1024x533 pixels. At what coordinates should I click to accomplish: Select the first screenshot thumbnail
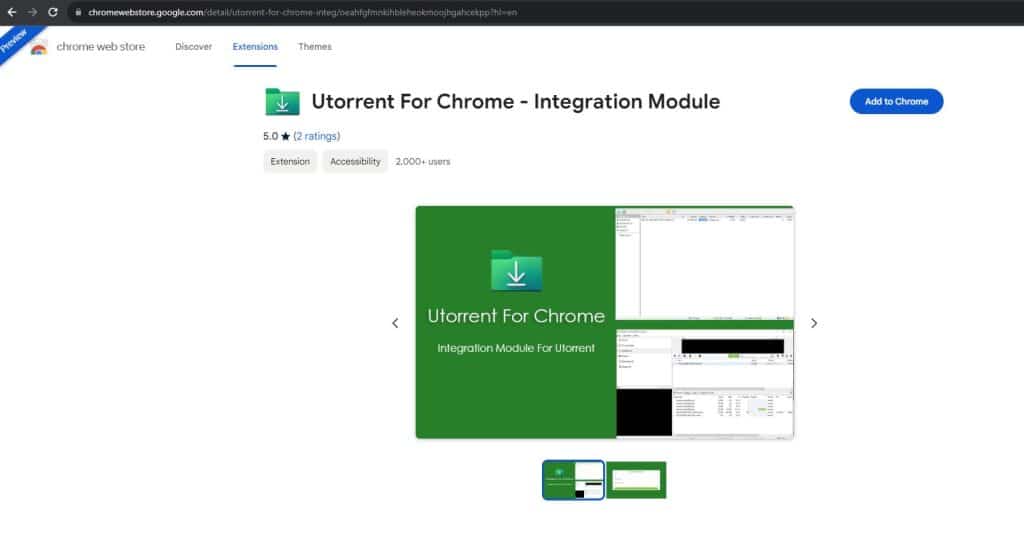pyautogui.click(x=573, y=480)
